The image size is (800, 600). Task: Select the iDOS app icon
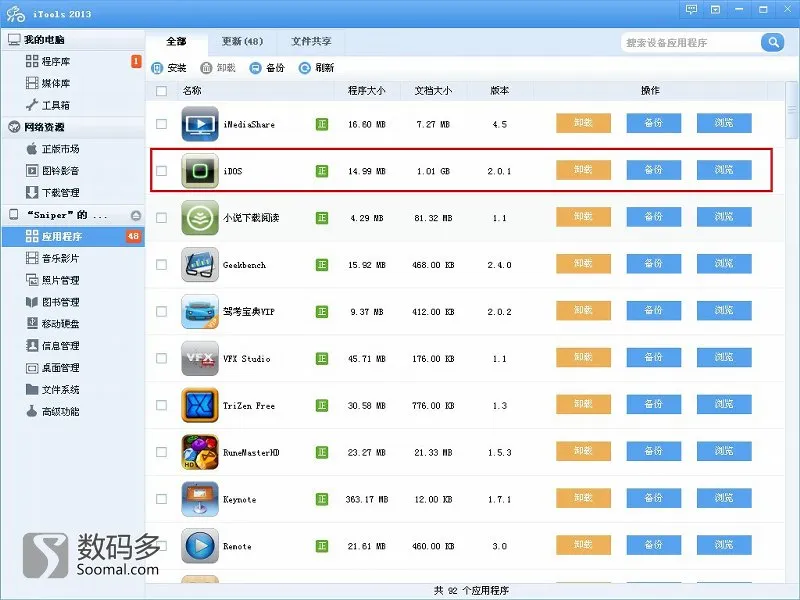[x=200, y=171]
